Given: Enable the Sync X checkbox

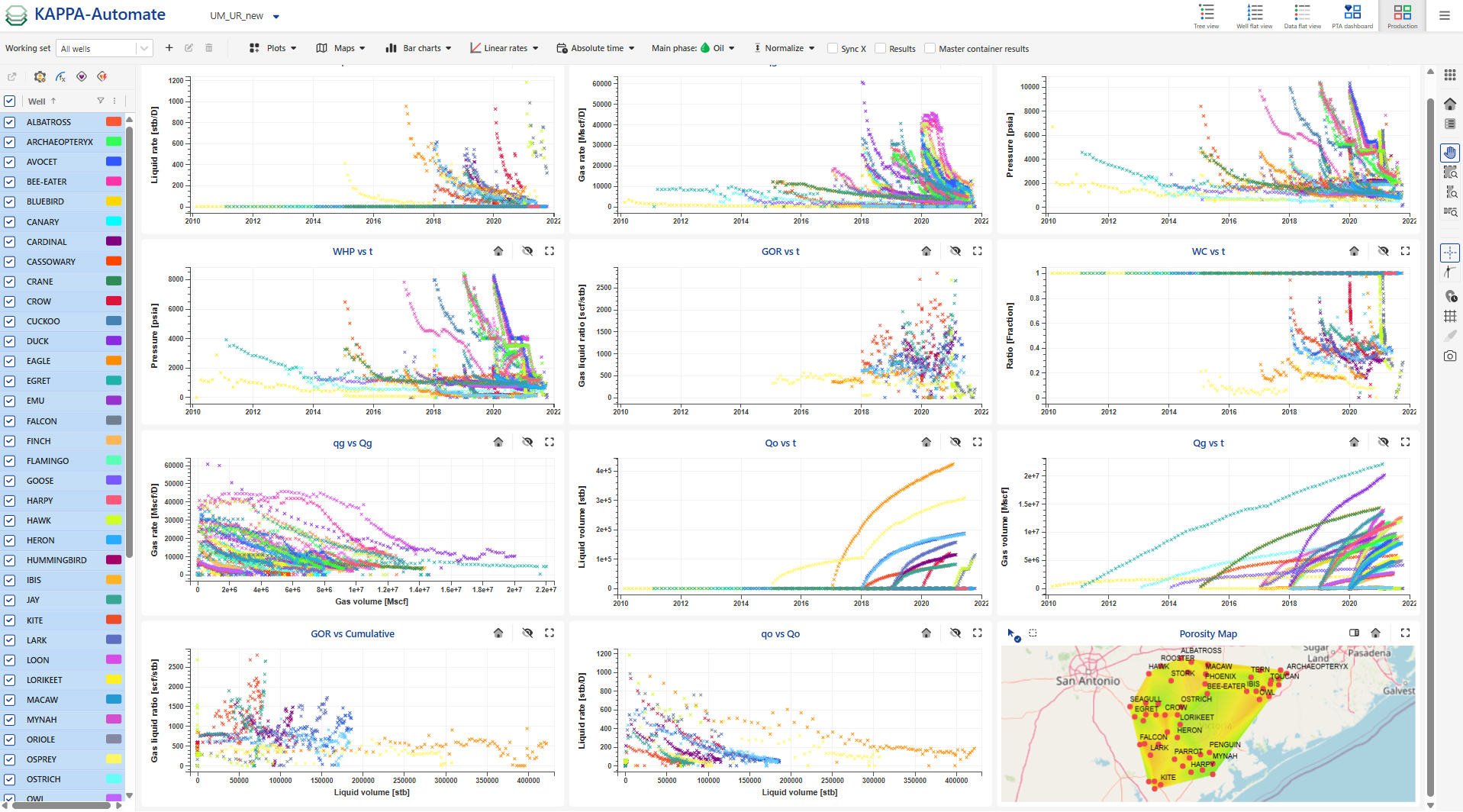Looking at the screenshot, I should pos(833,48).
